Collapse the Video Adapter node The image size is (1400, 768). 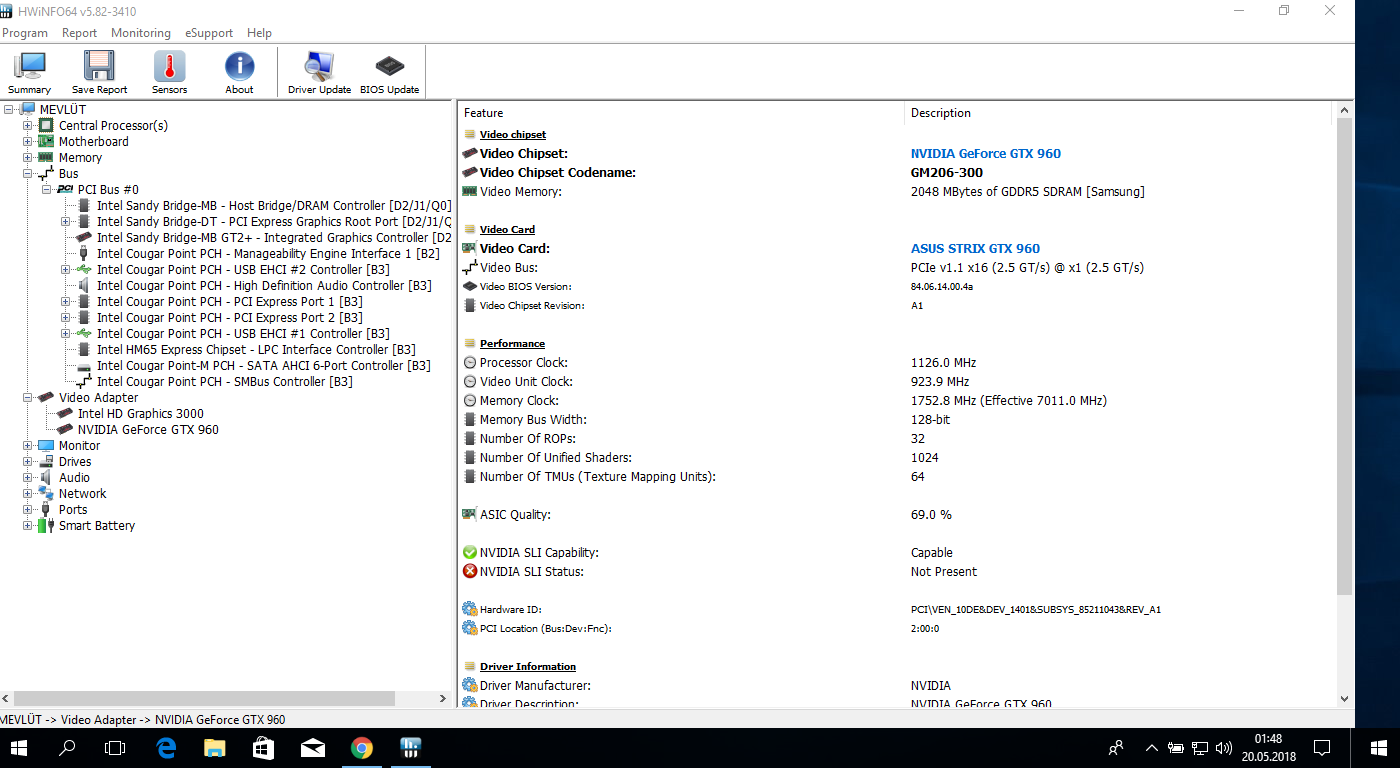point(28,397)
